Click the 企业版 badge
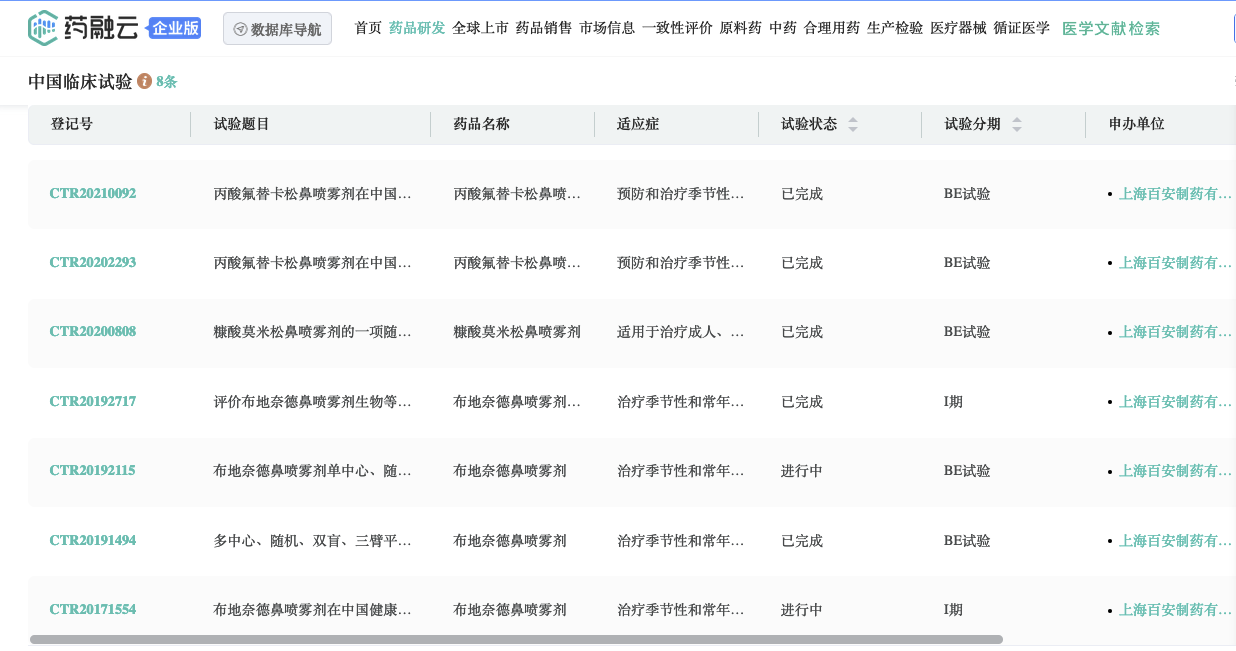Screen dimensions: 1236x651 point(175,28)
